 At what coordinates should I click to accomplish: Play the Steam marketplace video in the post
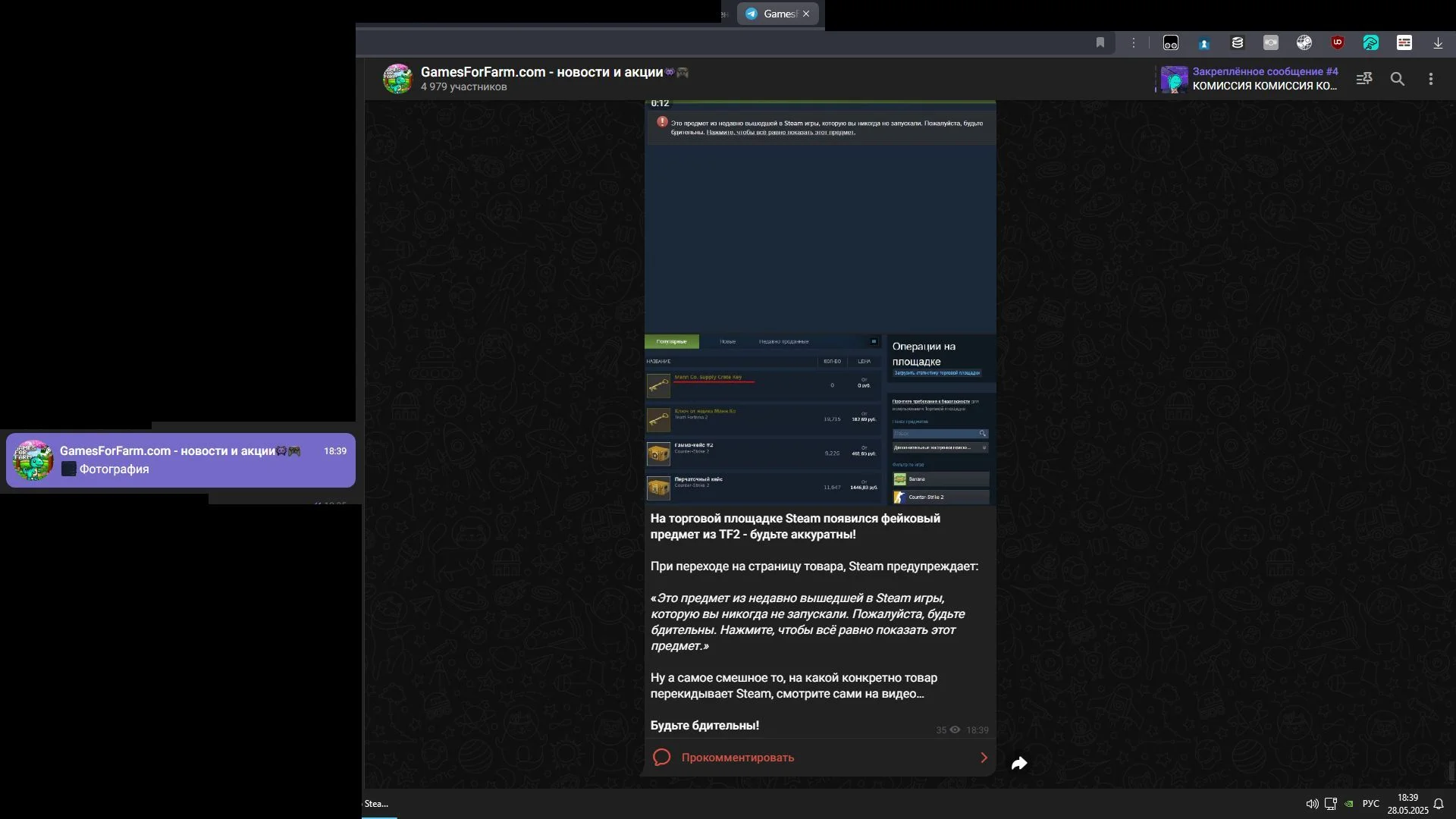[x=821, y=302]
